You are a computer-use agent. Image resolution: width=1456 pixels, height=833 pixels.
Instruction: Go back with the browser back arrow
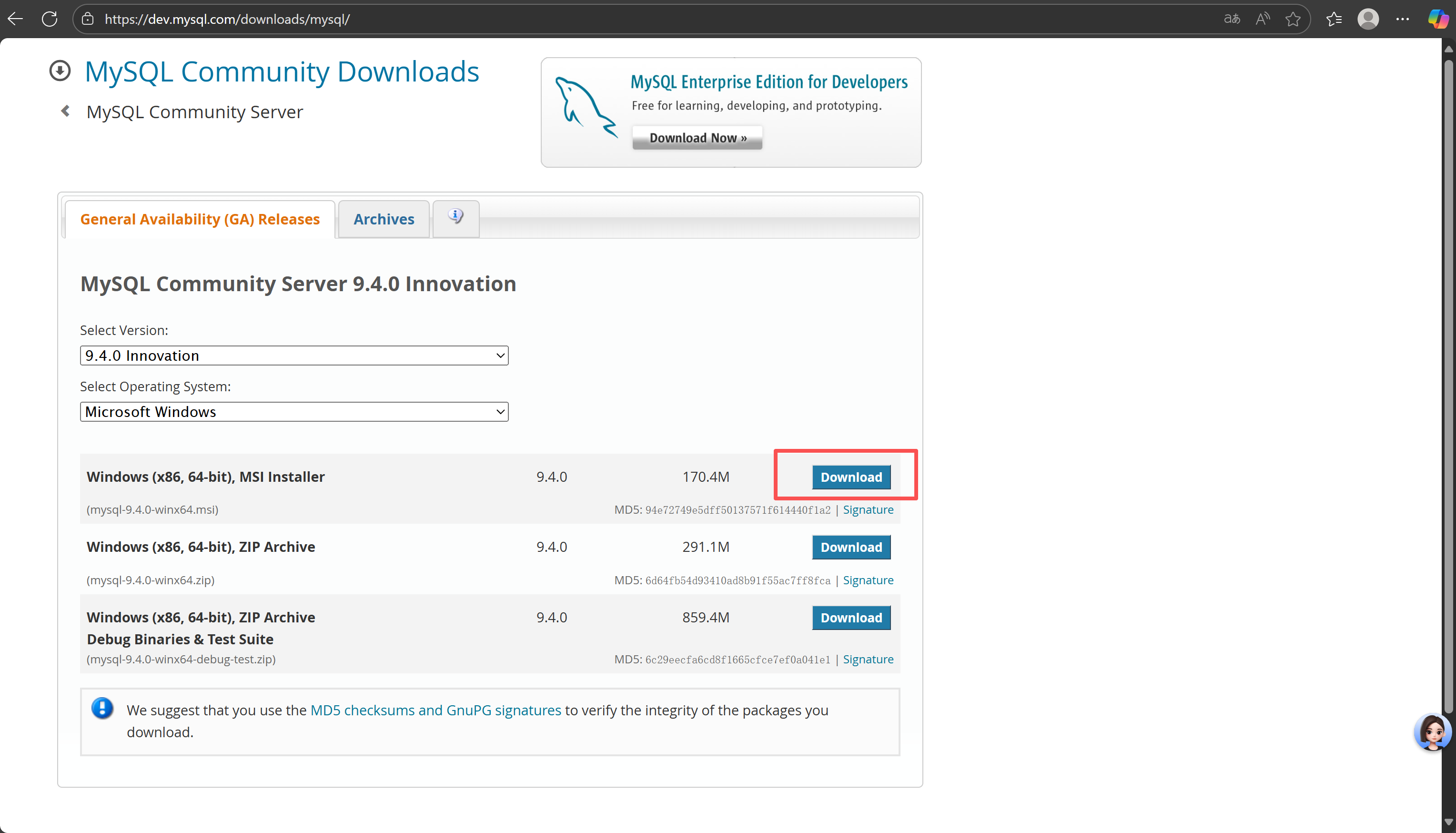[15, 19]
